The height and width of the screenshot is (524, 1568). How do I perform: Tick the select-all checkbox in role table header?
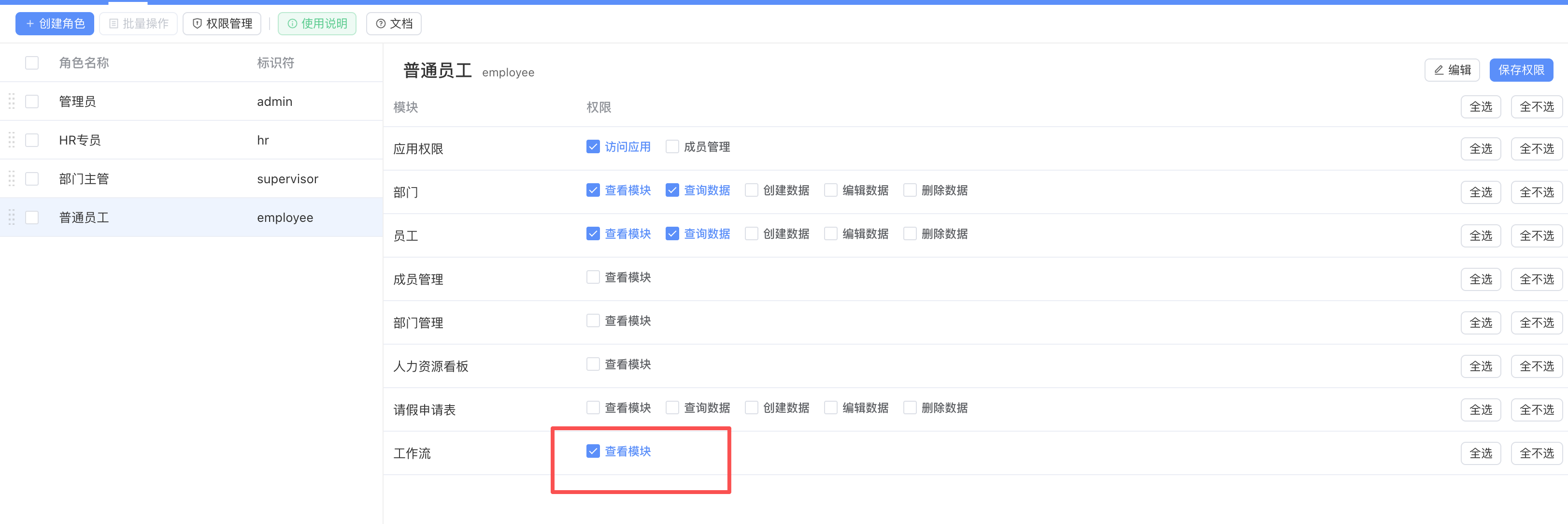[x=32, y=63]
